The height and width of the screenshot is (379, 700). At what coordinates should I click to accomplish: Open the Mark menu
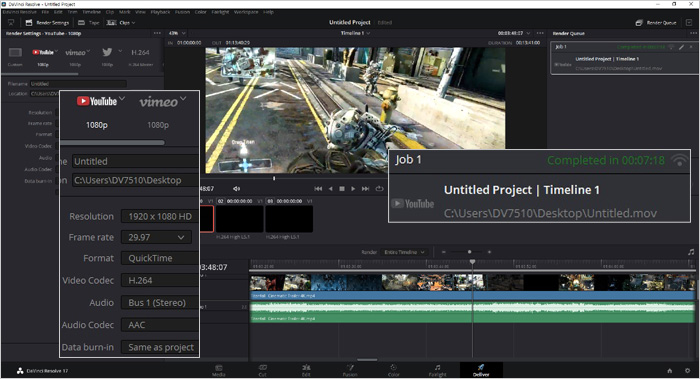125,12
